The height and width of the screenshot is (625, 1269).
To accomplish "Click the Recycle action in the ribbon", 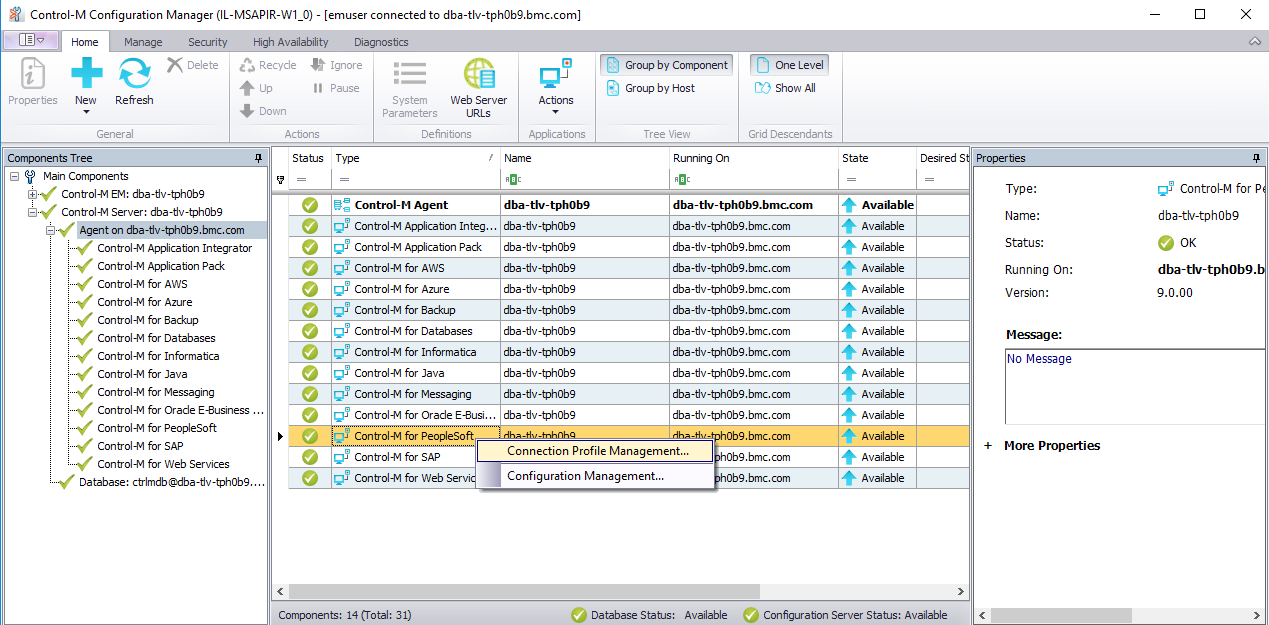I will [x=267, y=65].
